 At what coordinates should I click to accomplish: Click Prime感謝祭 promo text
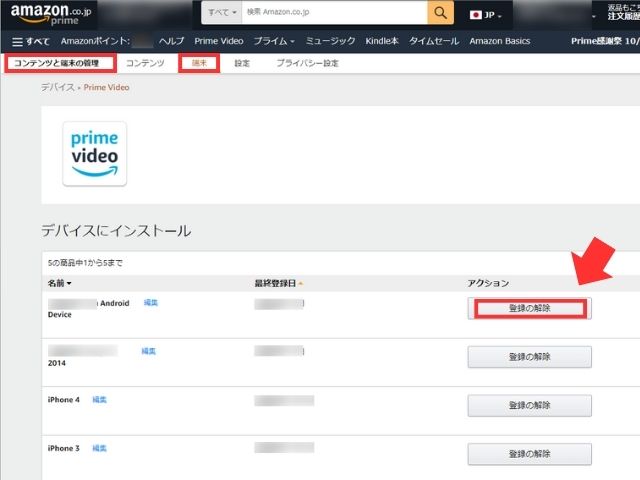pos(605,41)
